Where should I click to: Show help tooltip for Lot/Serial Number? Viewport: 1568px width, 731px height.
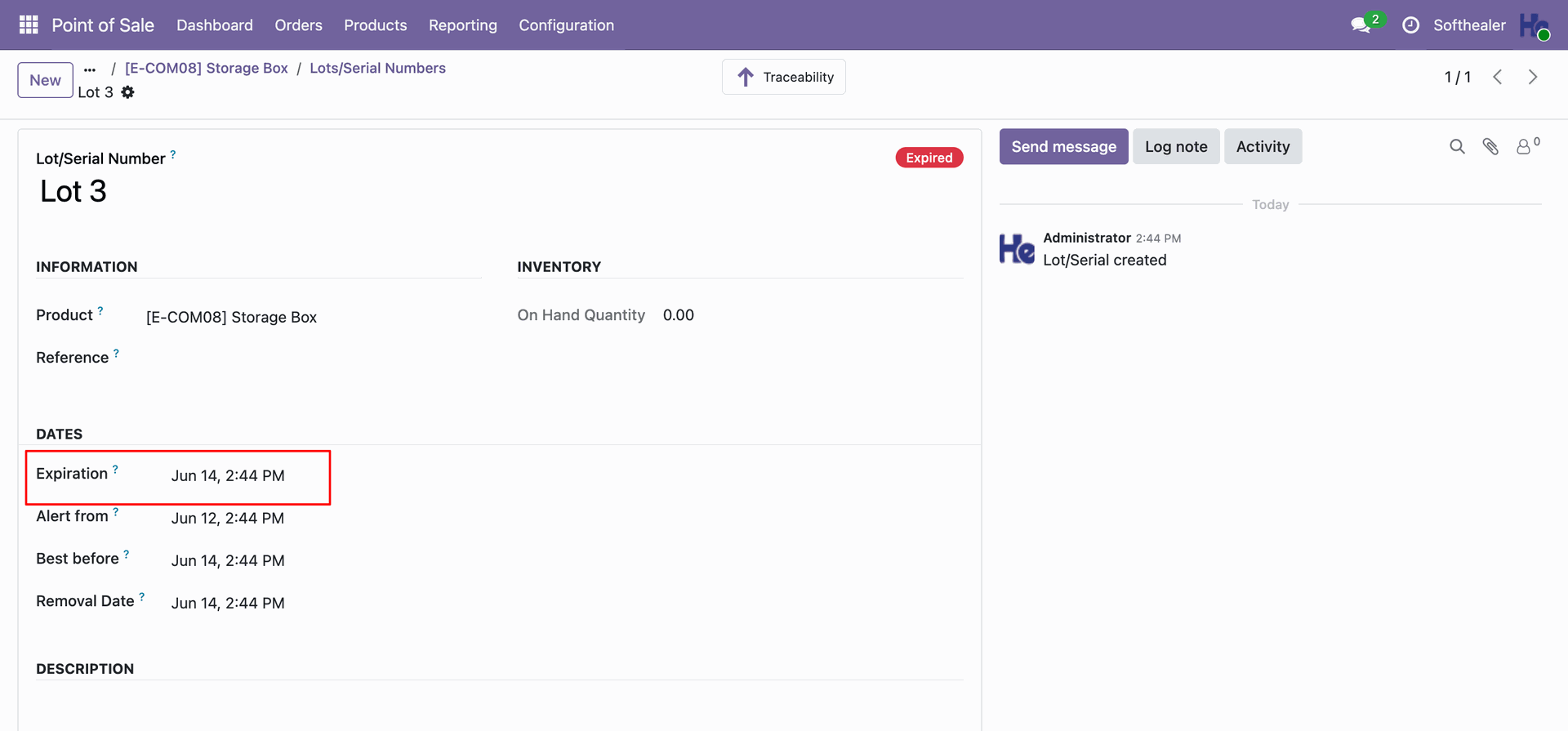173,154
